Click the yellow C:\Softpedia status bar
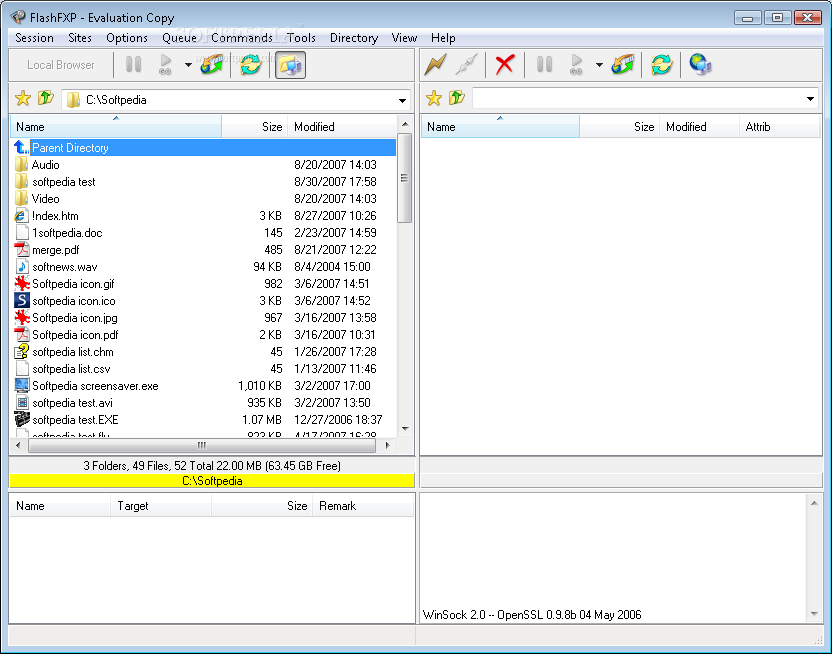 pyautogui.click(x=212, y=481)
